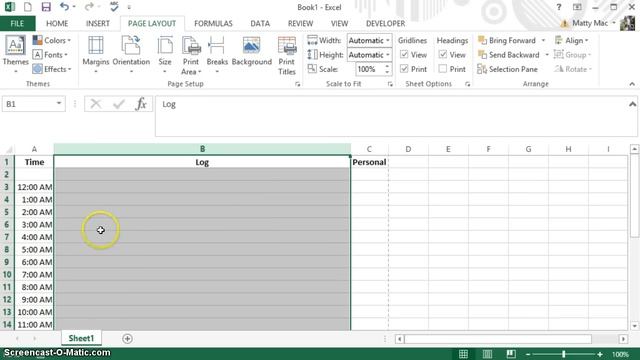640x360 pixels.
Task: Open Sheet Options dialog launcher
Action: 467,84
